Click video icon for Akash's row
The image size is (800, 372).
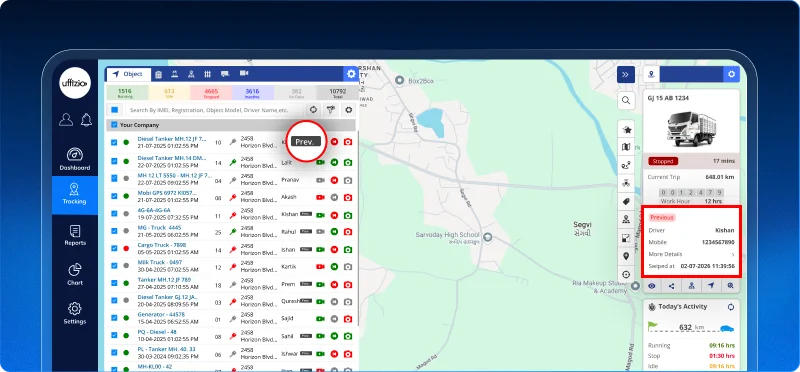click(x=320, y=197)
